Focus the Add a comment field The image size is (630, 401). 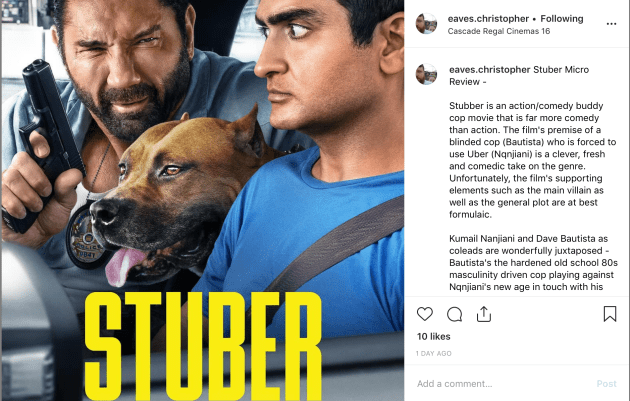[x=502, y=384]
